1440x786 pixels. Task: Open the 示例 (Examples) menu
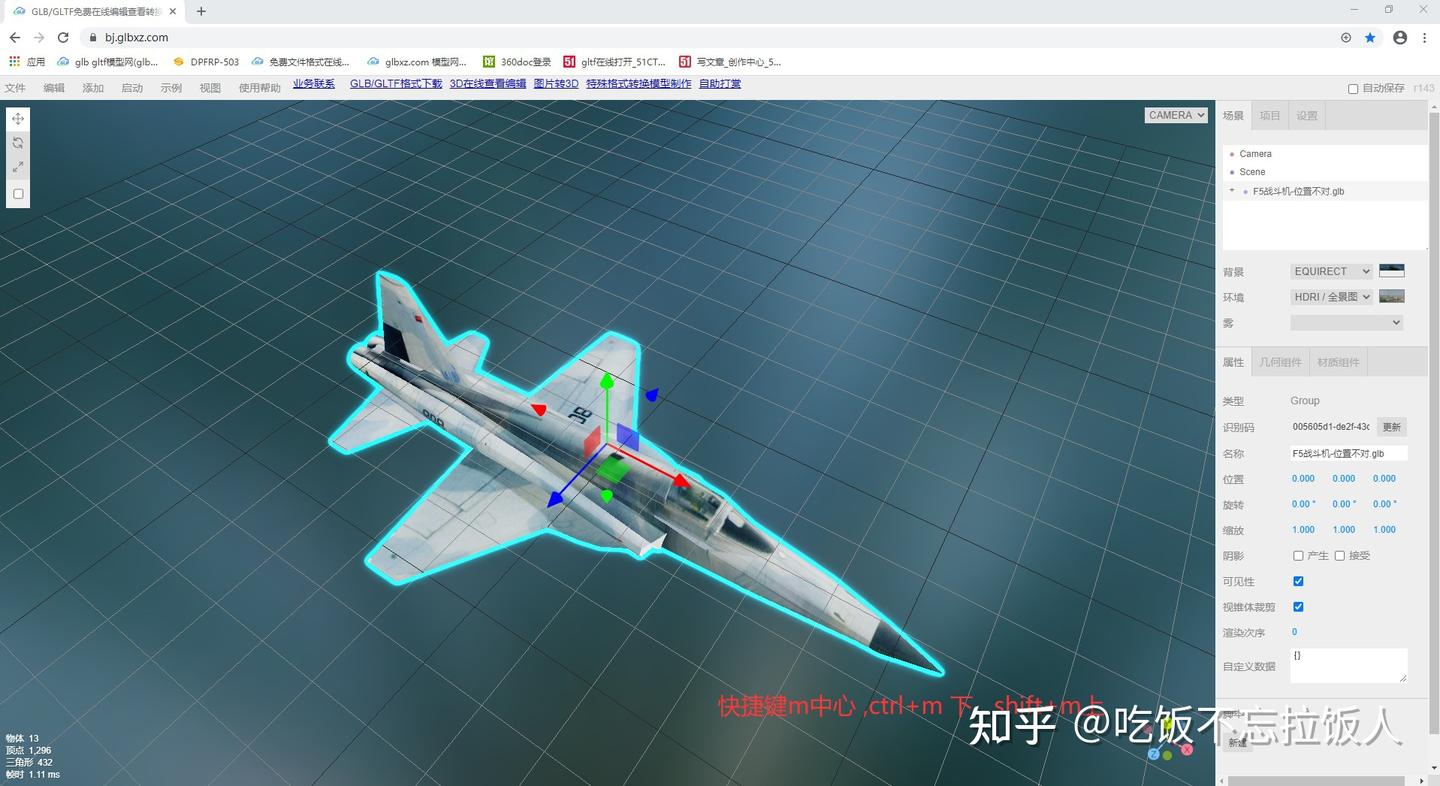tap(171, 88)
